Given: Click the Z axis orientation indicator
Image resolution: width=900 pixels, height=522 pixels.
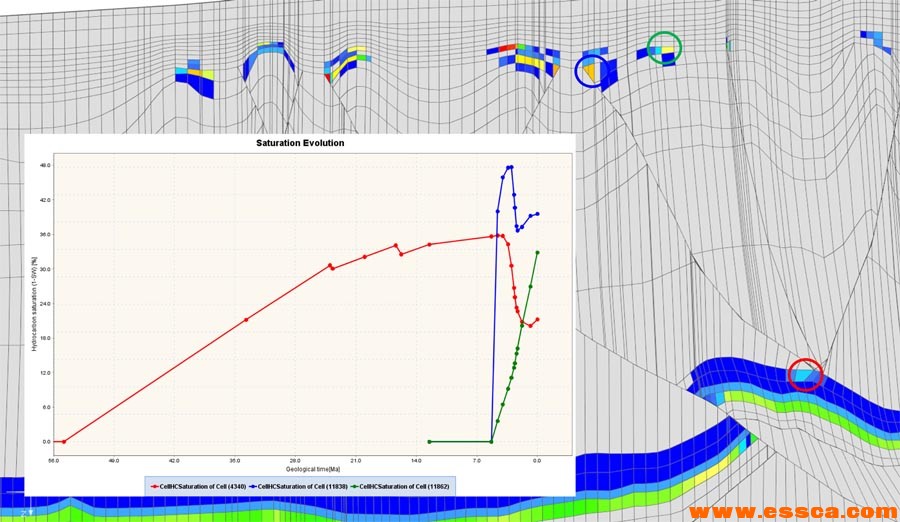Looking at the screenshot, I should coord(28,513).
